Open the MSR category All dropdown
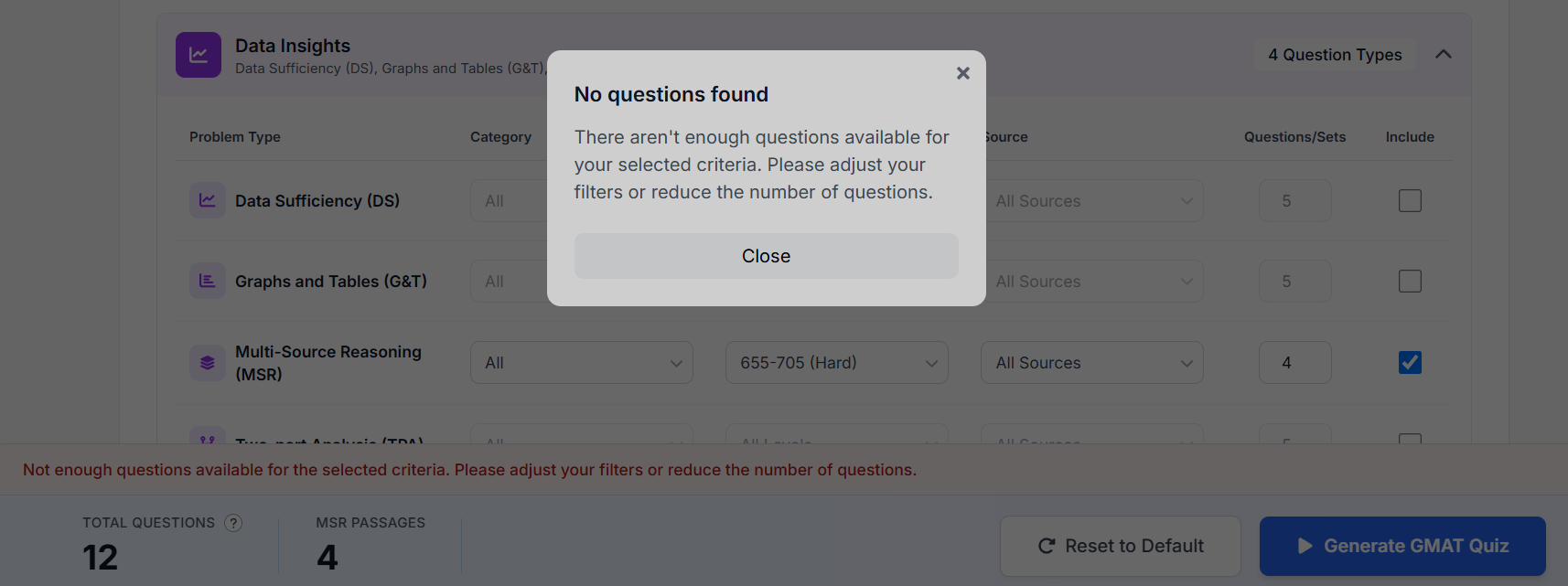This screenshot has height=586, width=1568. click(x=582, y=363)
